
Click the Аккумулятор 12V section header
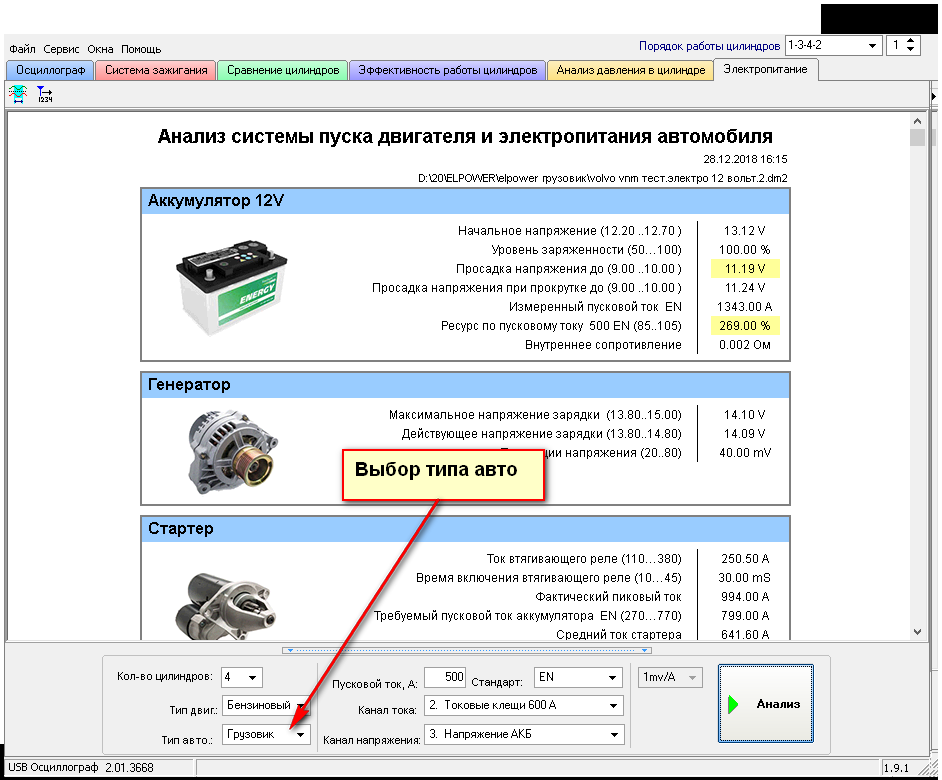[465, 201]
